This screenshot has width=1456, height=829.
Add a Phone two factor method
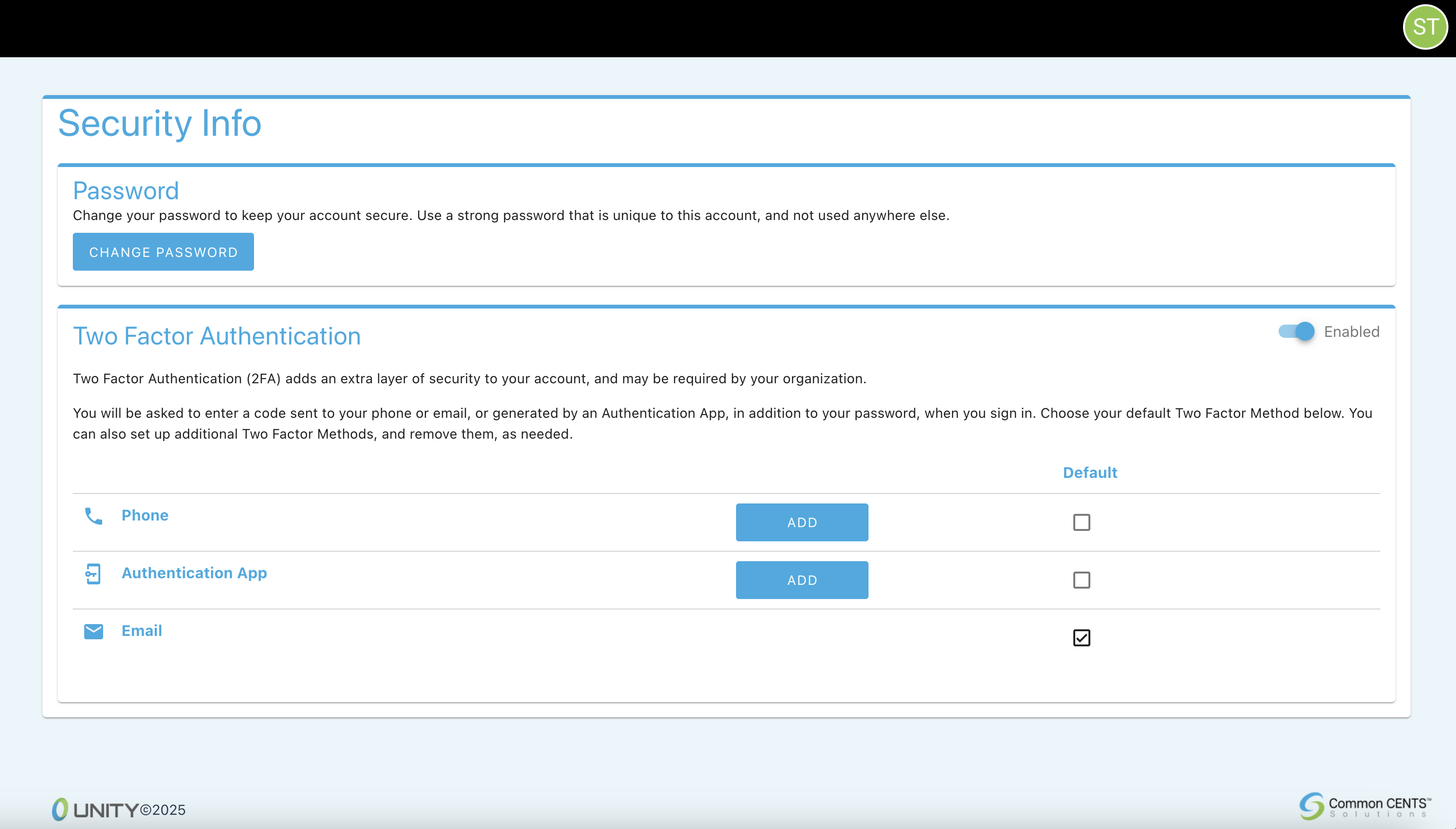coord(801,522)
